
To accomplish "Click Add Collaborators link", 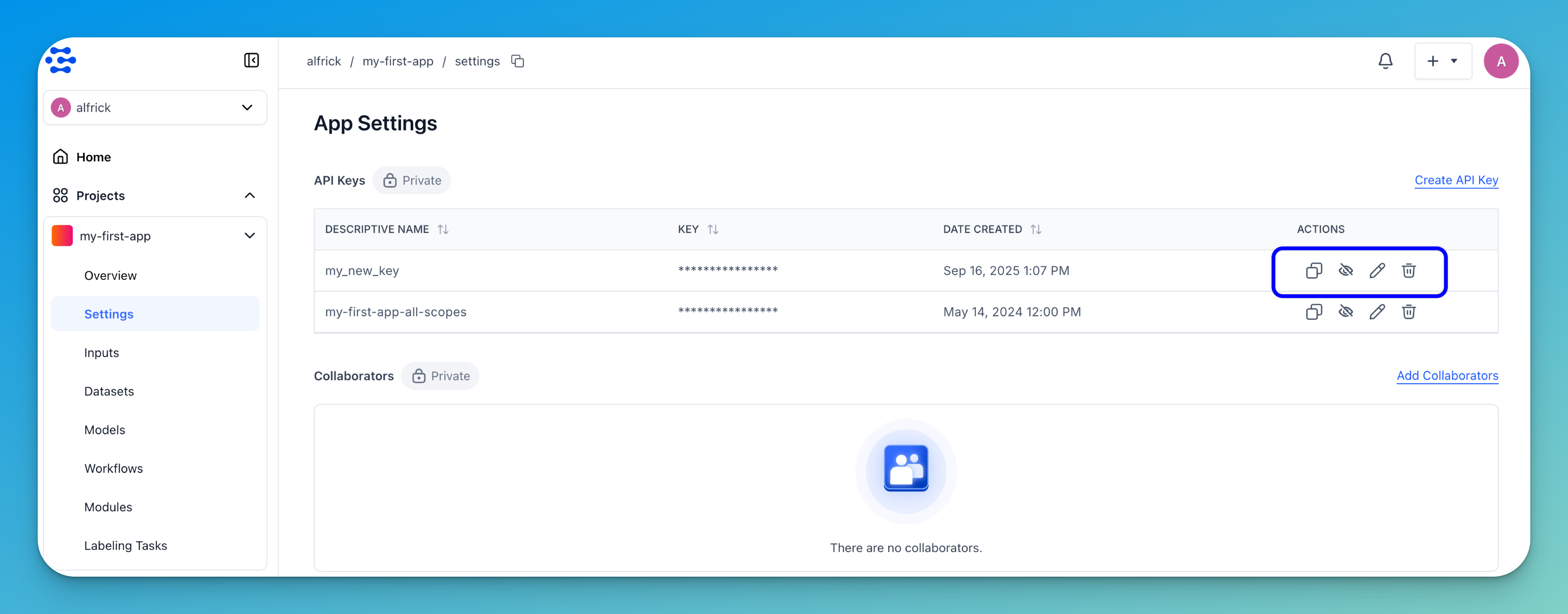I will pos(1447,376).
